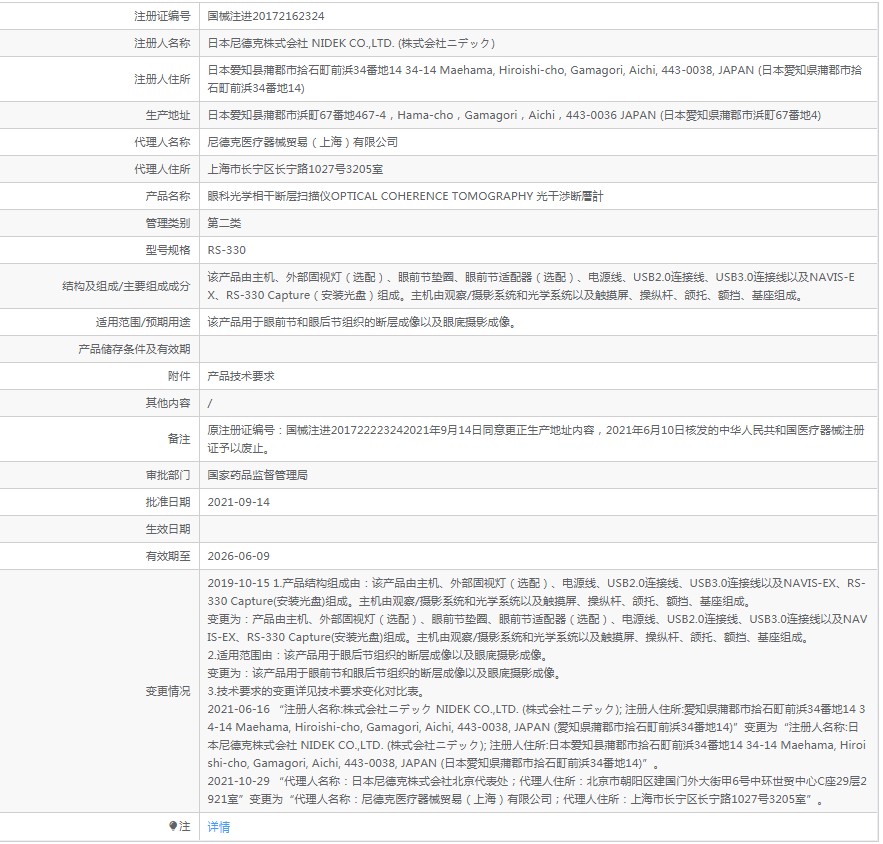Open the 详情 link in the 注 row
This screenshot has width=883, height=844.
218,827
